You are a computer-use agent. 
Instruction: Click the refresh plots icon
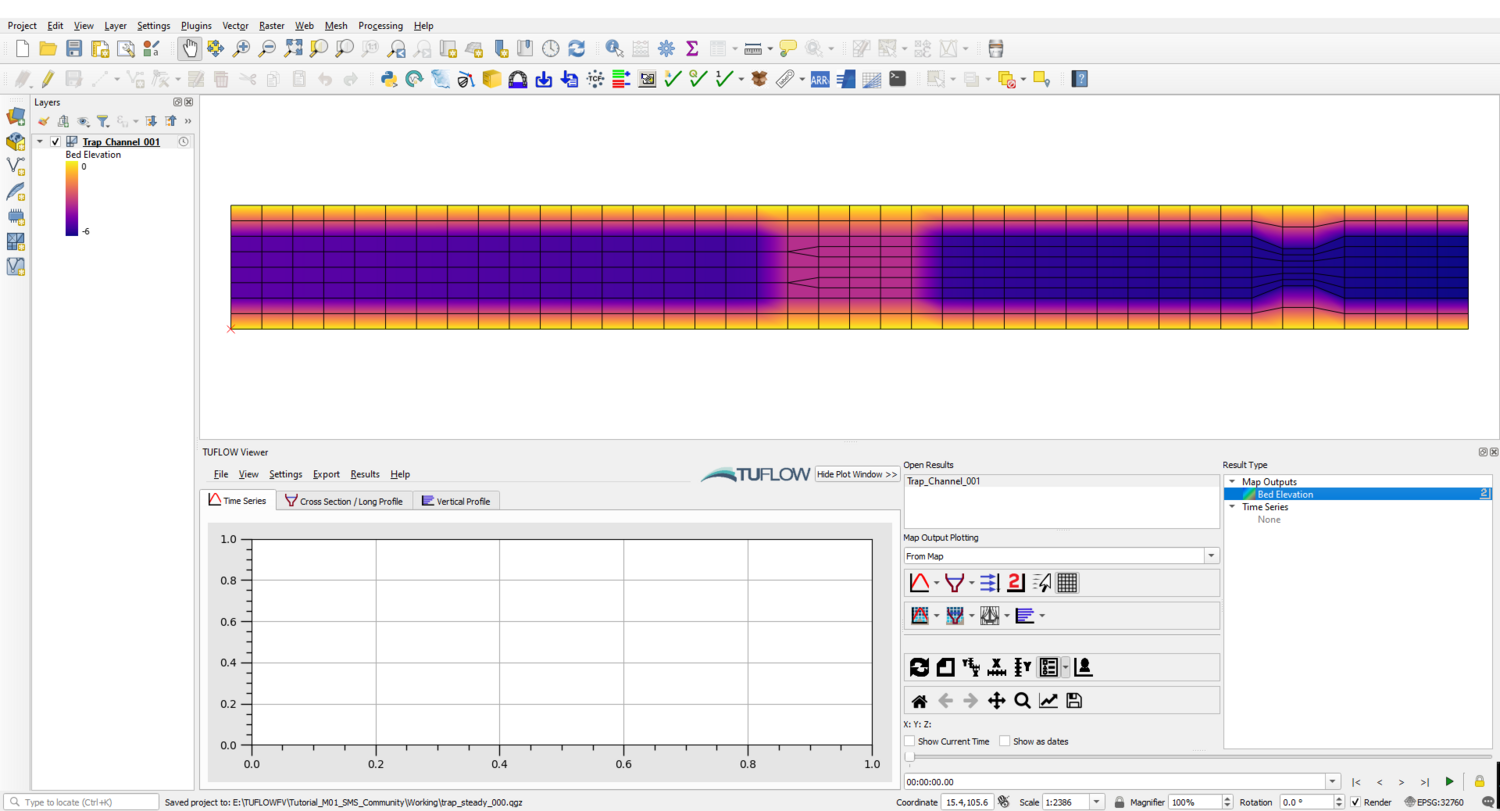click(x=918, y=667)
